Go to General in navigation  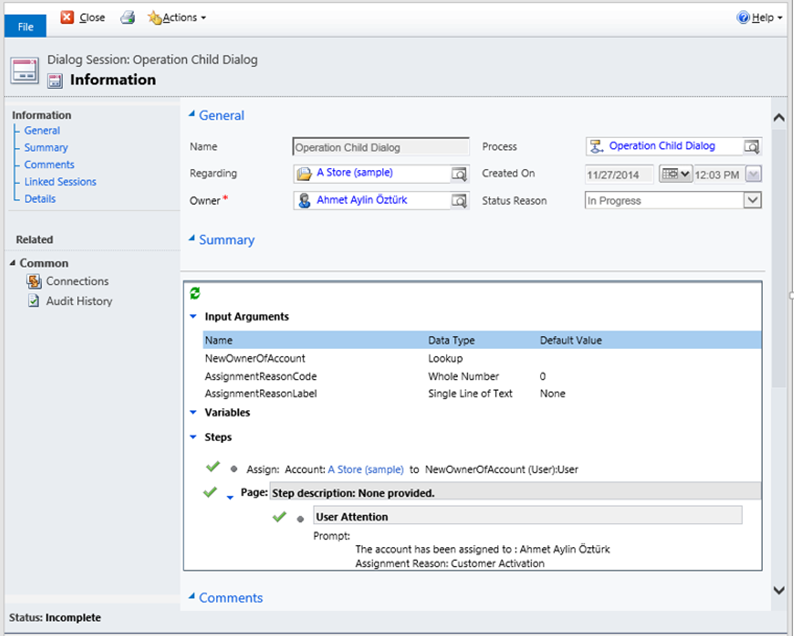click(x=42, y=130)
